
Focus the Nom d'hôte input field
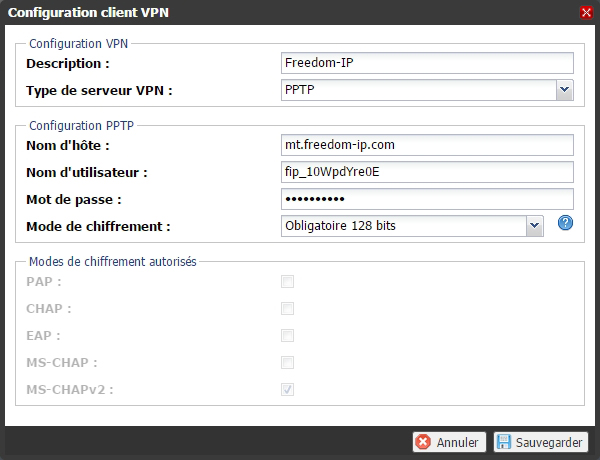428,144
